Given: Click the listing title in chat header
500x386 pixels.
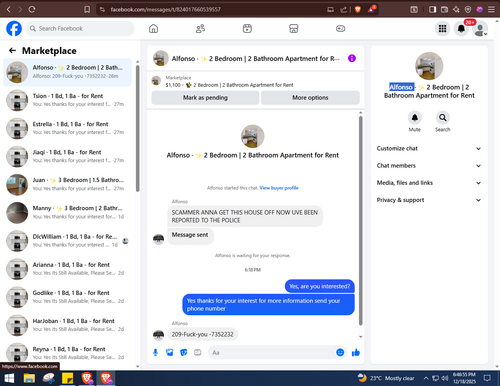Looking at the screenshot, I should tap(255, 59).
